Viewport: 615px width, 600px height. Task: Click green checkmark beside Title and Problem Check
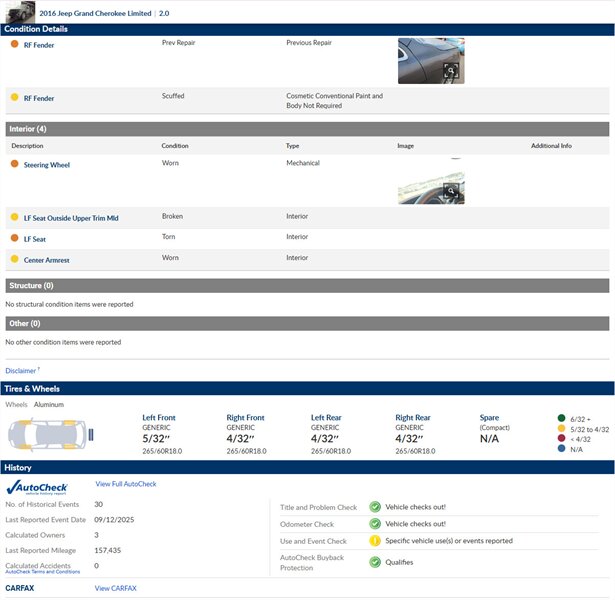point(375,507)
